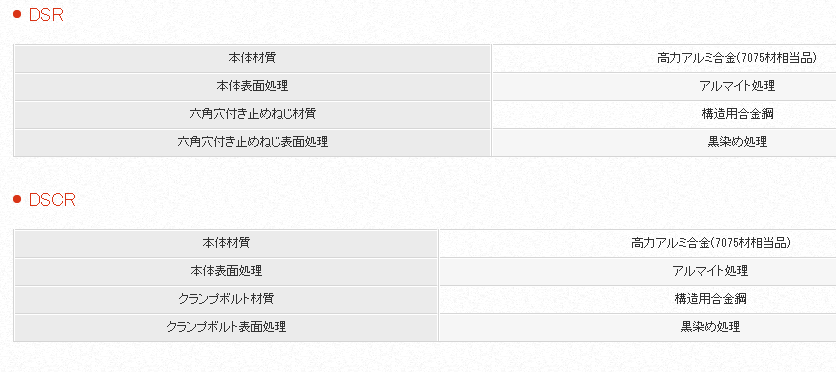This screenshot has height=372, width=836.
Task: Select the 本体材質 label in DSCR table
Action: coord(226,244)
